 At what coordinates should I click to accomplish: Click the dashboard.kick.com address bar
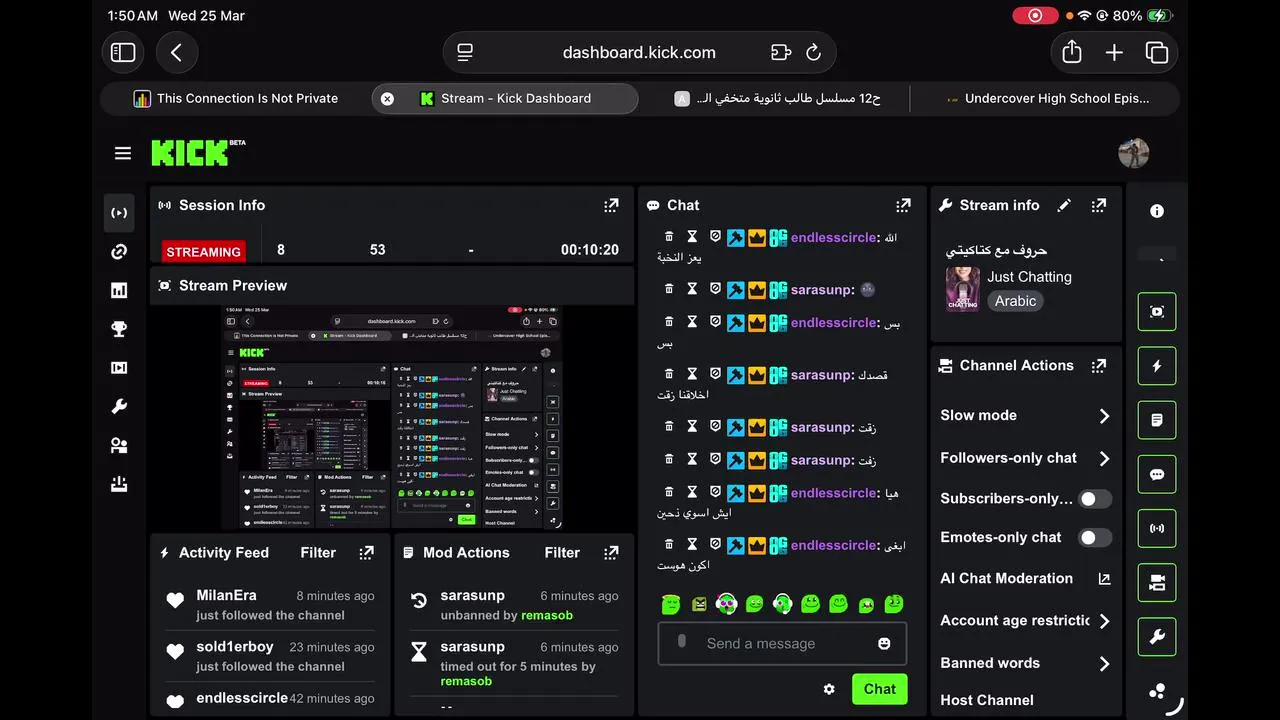coord(639,52)
